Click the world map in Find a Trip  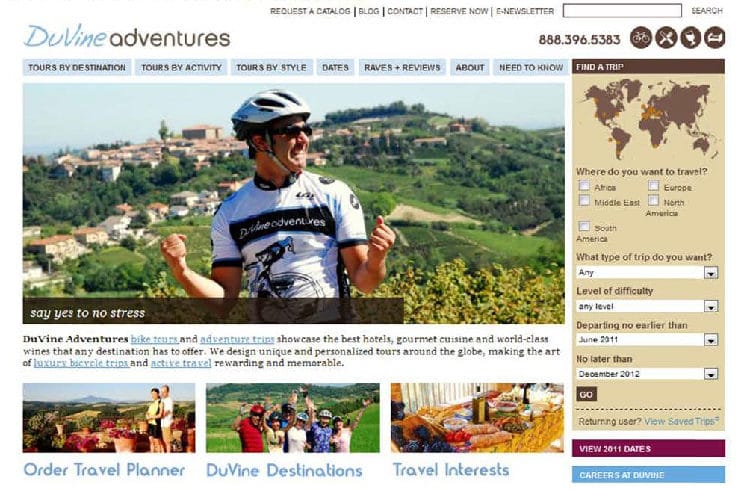[x=648, y=119]
